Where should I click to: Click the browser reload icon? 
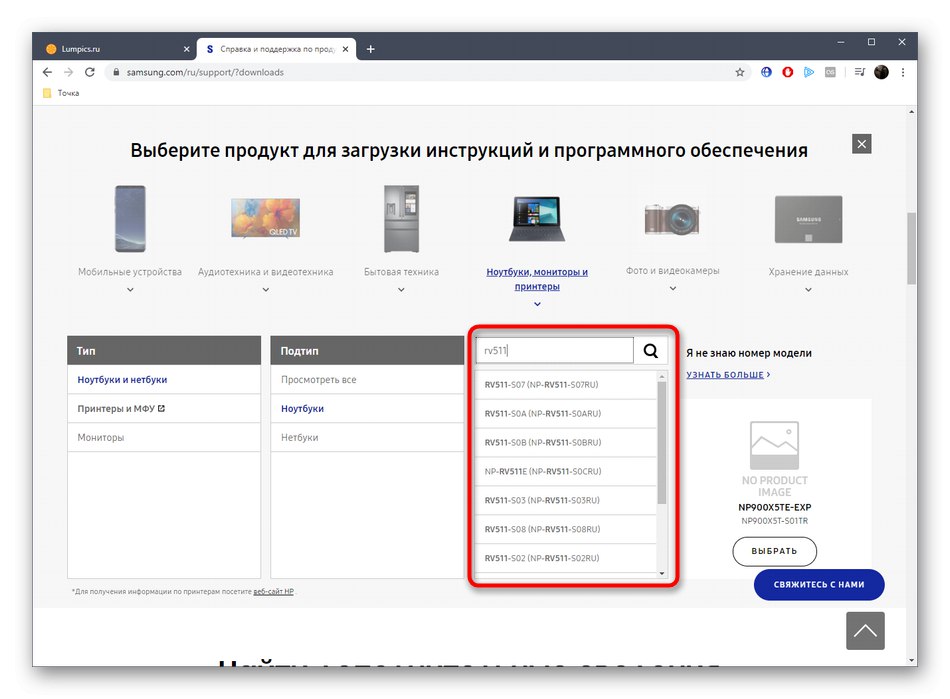(90, 72)
